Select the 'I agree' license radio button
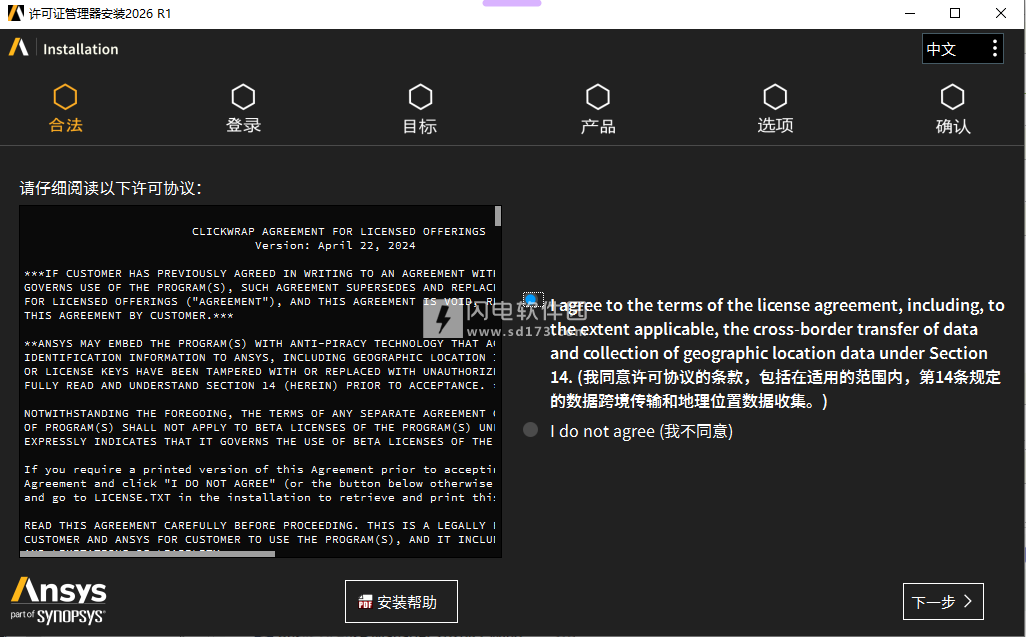1026x637 pixels. pos(531,300)
